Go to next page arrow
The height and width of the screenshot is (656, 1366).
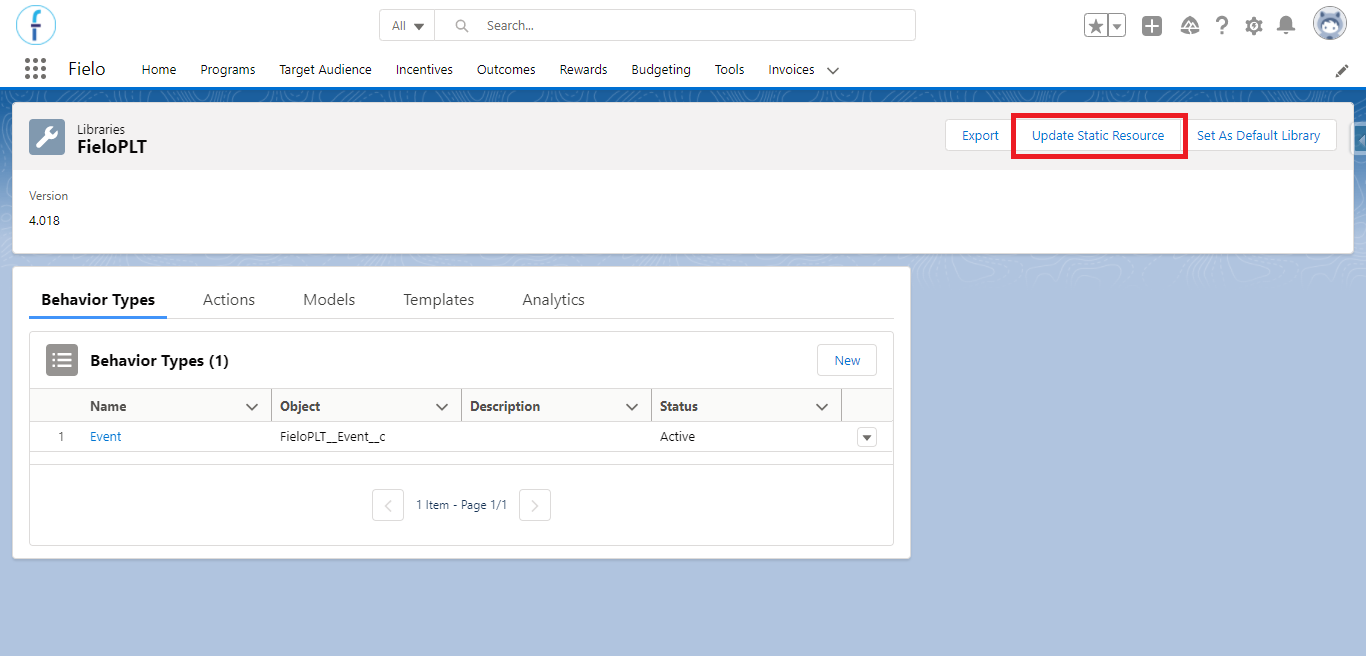(535, 505)
